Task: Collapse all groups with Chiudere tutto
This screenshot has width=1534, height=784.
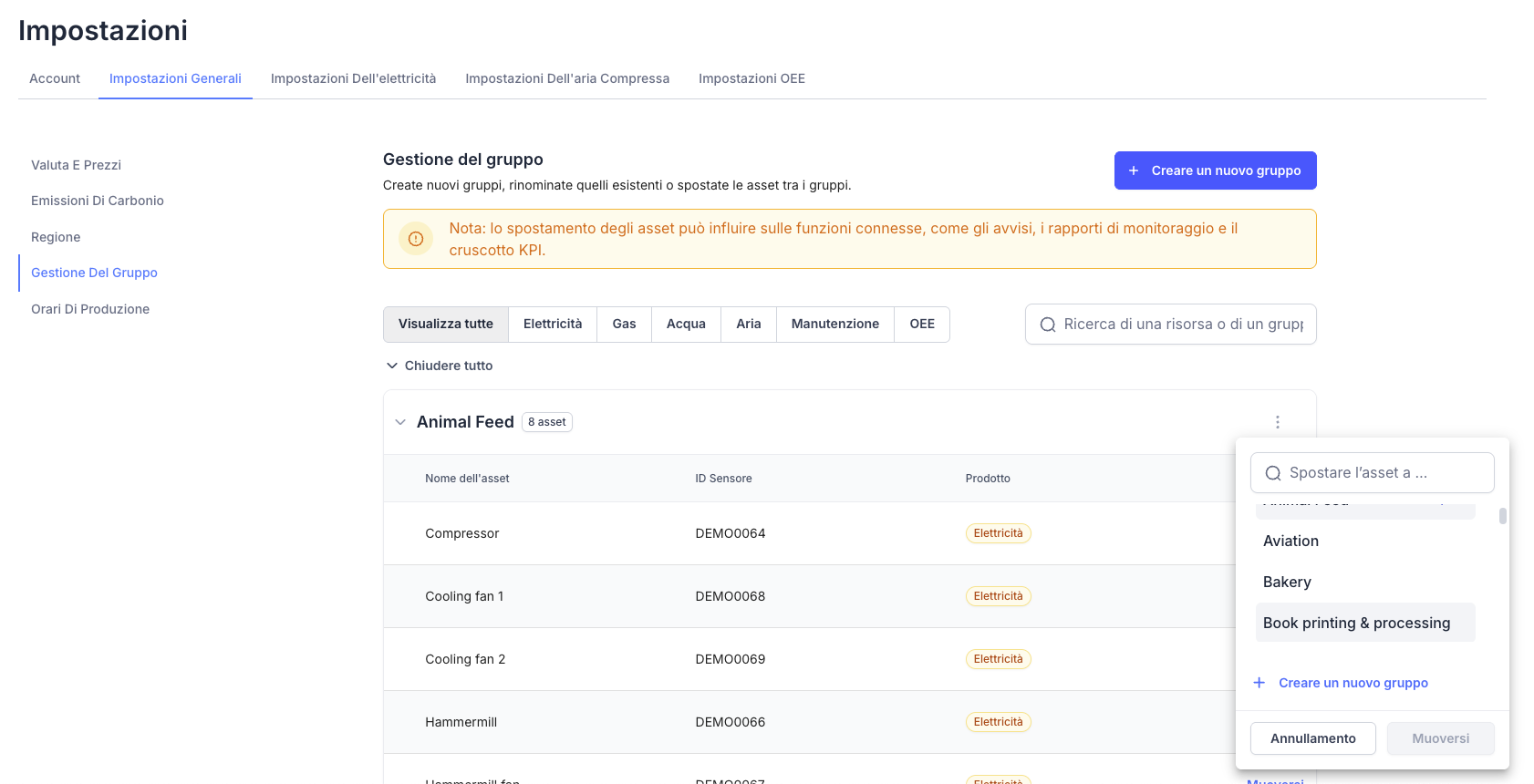Action: 439,366
